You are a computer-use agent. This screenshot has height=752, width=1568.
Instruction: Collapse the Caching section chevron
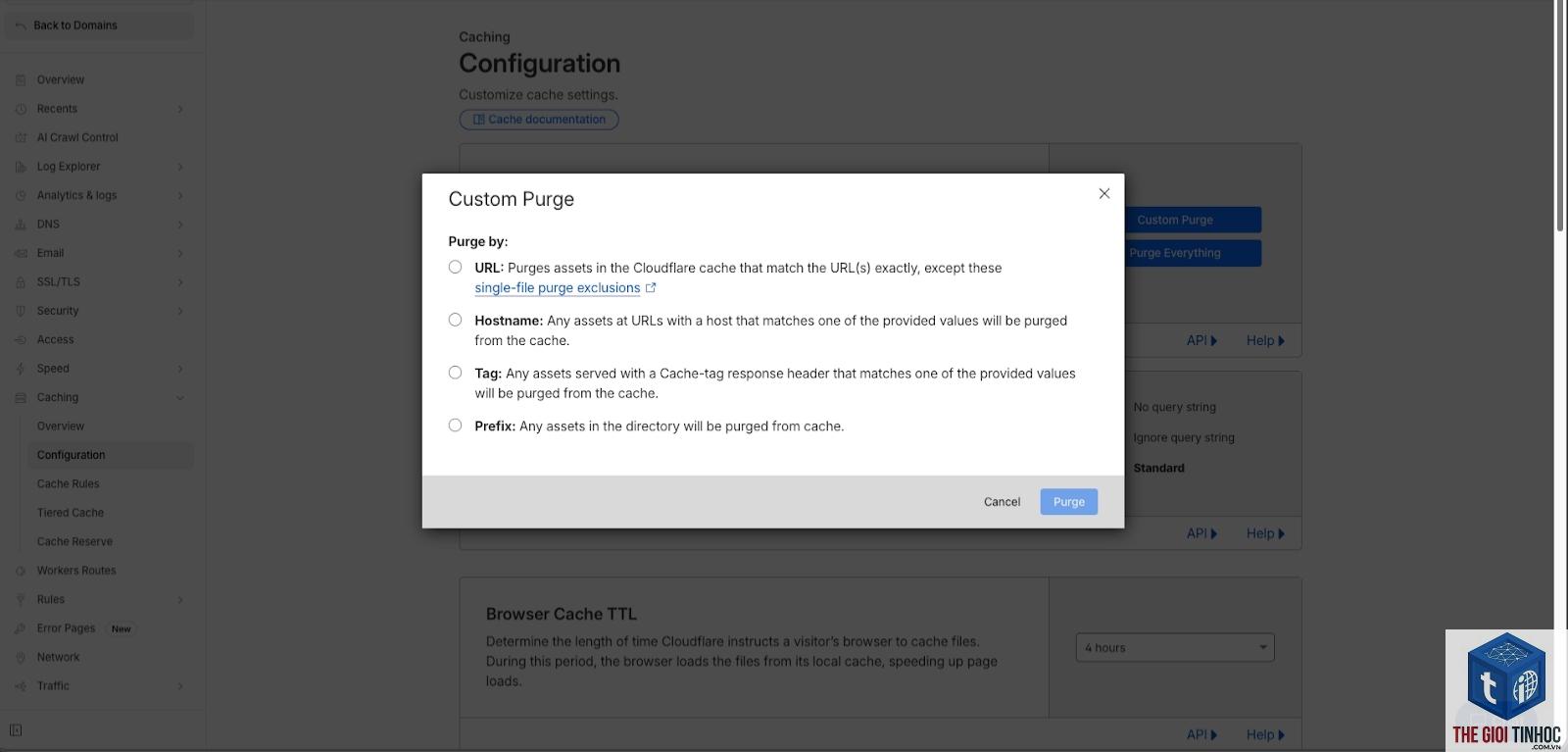(180, 398)
